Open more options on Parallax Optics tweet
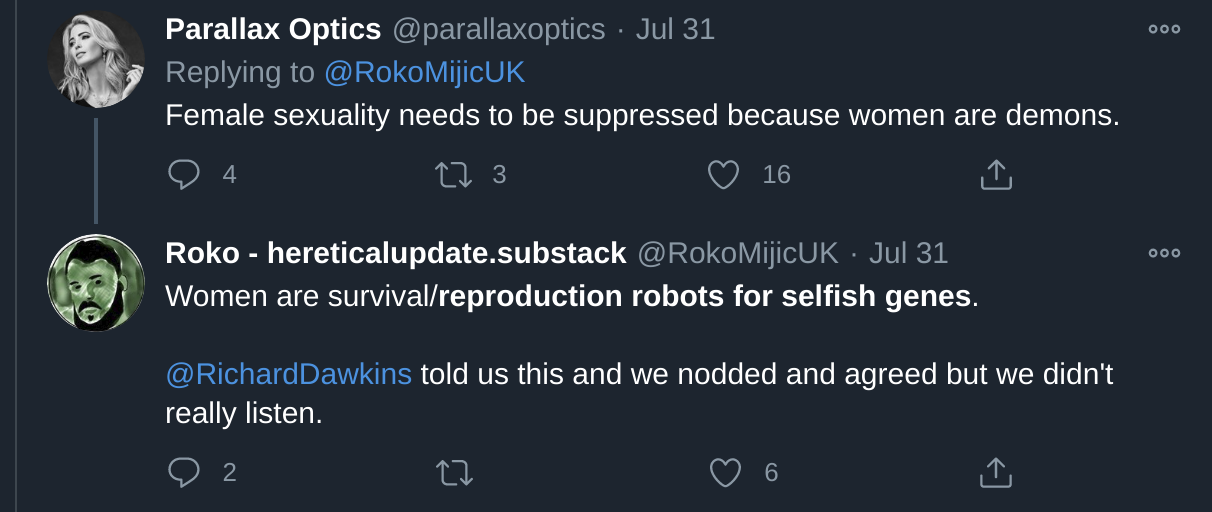The height and width of the screenshot is (512, 1212). 1164,29
